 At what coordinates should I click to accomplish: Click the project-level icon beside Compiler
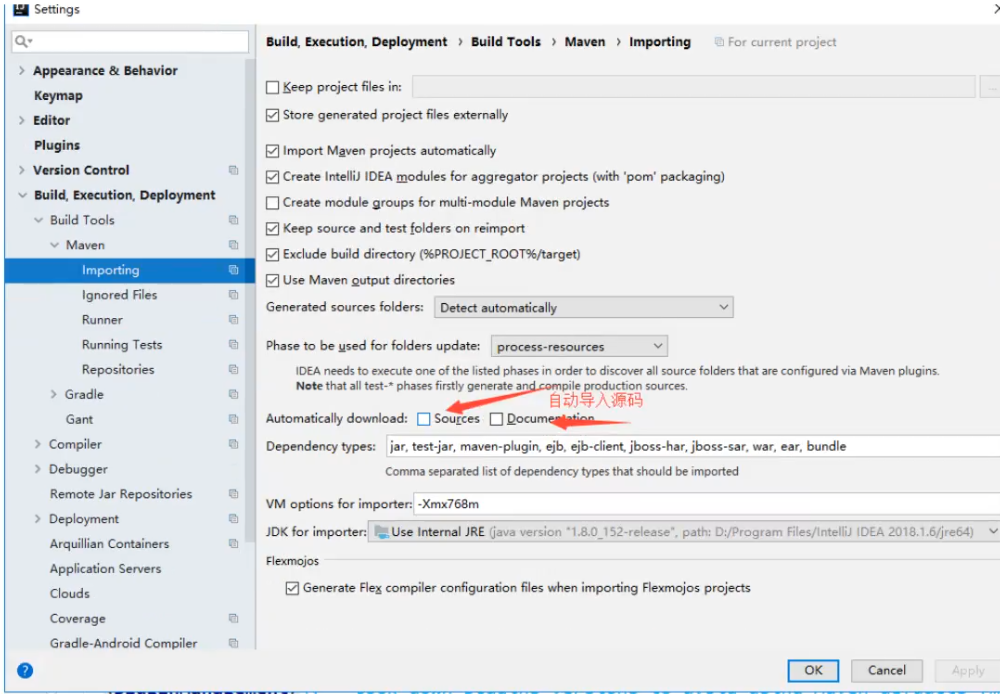click(233, 444)
